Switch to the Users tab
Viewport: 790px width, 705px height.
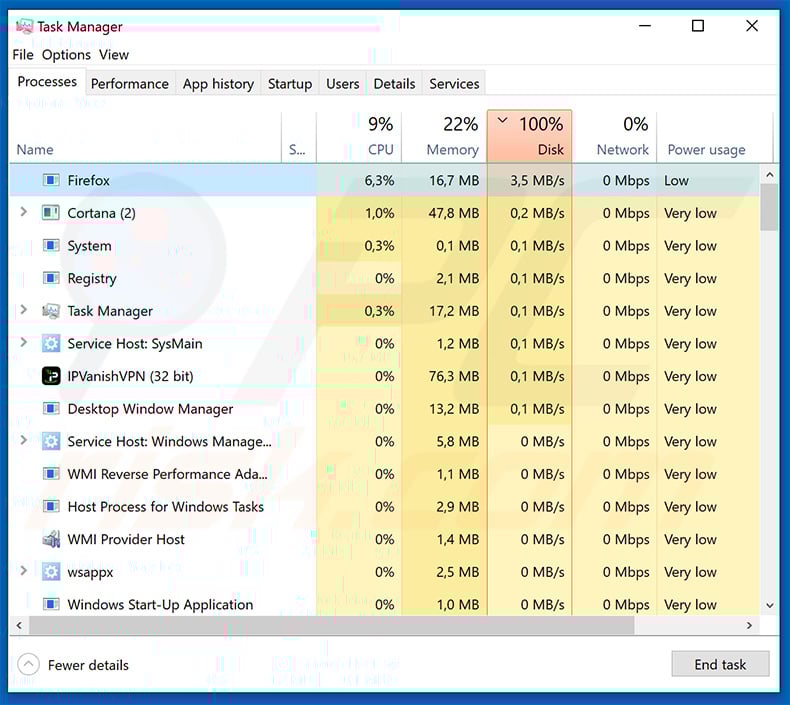click(x=343, y=84)
